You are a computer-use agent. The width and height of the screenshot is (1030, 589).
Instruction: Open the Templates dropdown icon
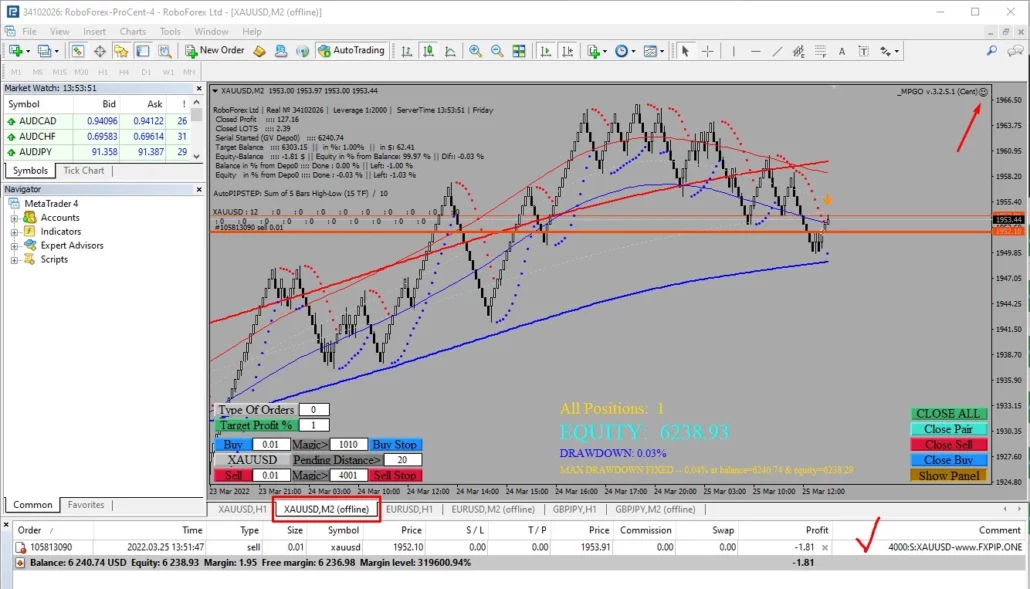[653, 51]
